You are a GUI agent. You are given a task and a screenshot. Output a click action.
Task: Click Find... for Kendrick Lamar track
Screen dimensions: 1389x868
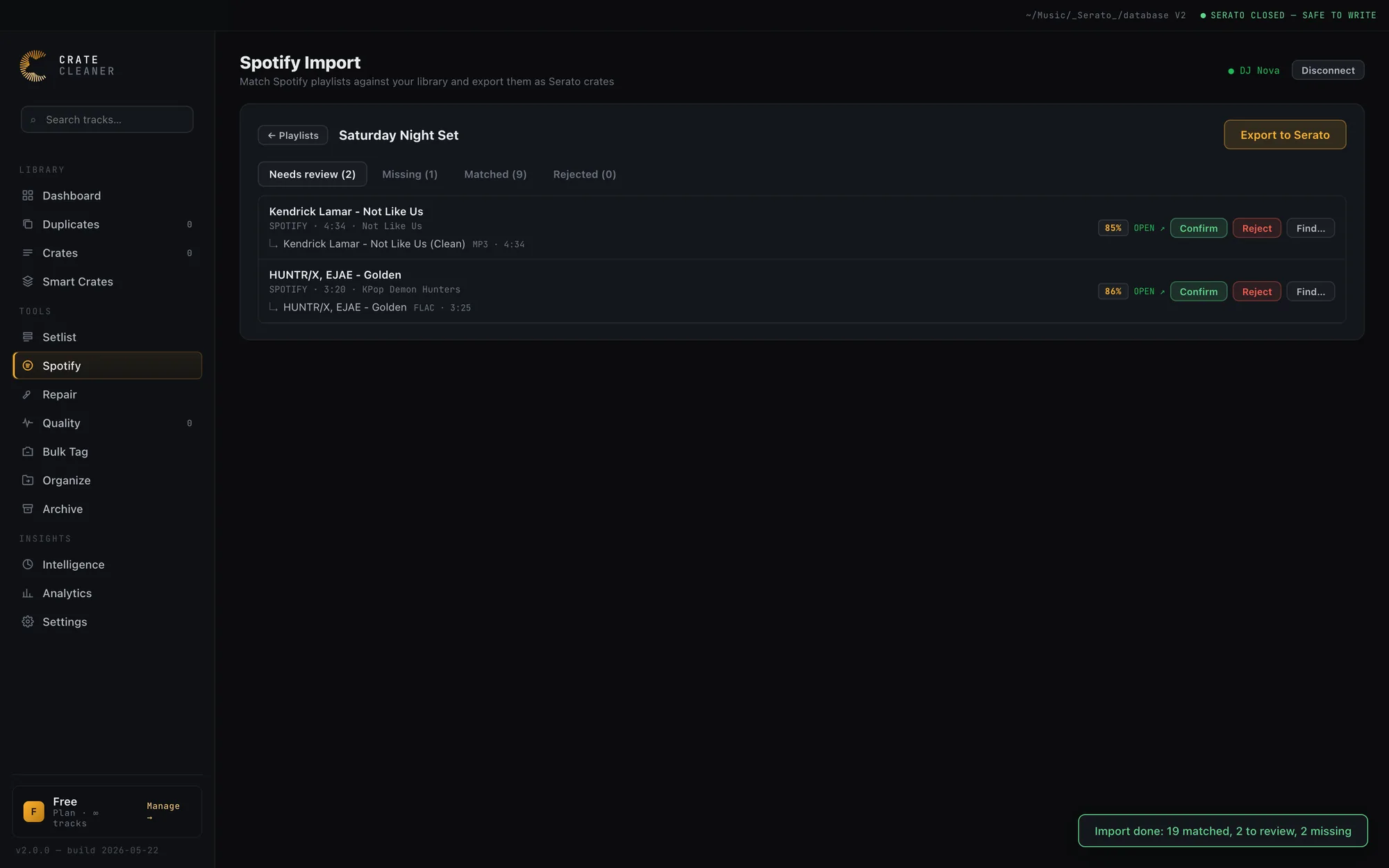pyautogui.click(x=1311, y=228)
